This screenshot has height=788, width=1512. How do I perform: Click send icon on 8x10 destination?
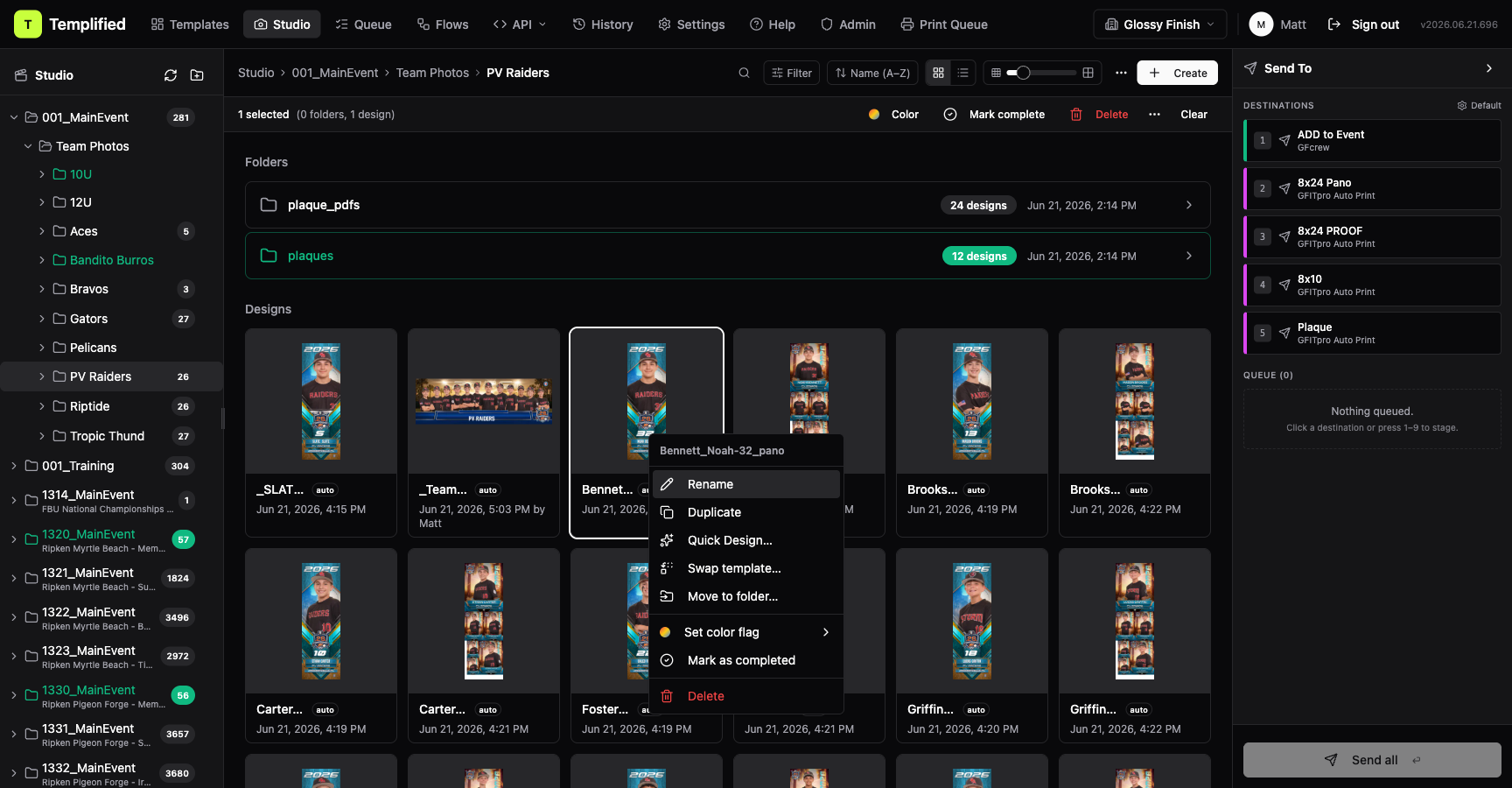1284,285
